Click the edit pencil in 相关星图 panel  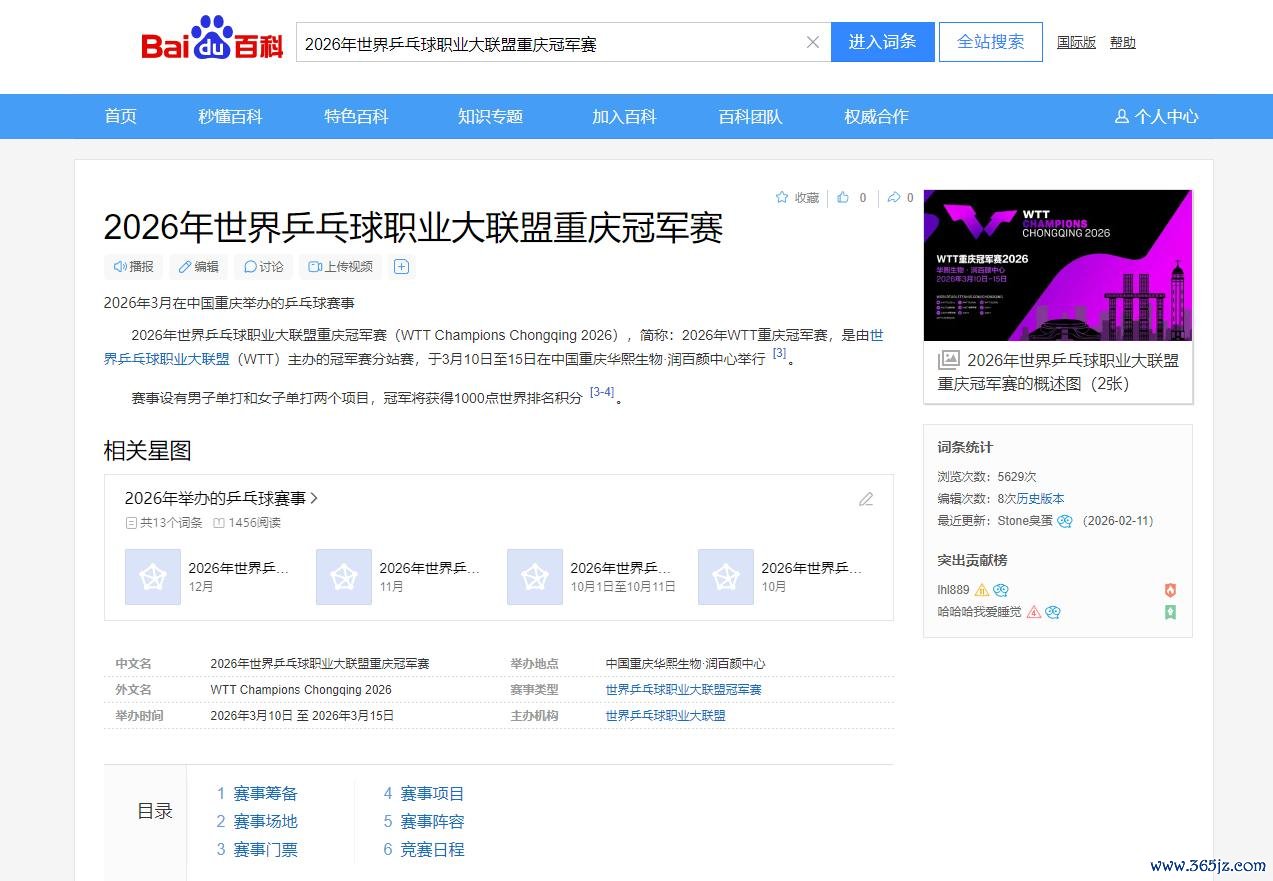866,499
